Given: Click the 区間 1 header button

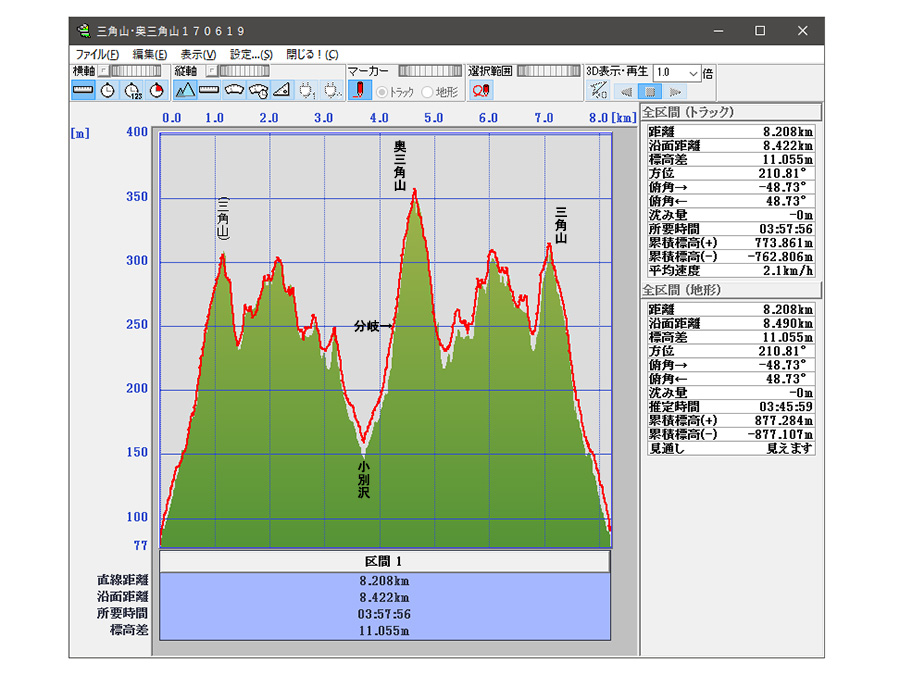Looking at the screenshot, I should (x=384, y=561).
